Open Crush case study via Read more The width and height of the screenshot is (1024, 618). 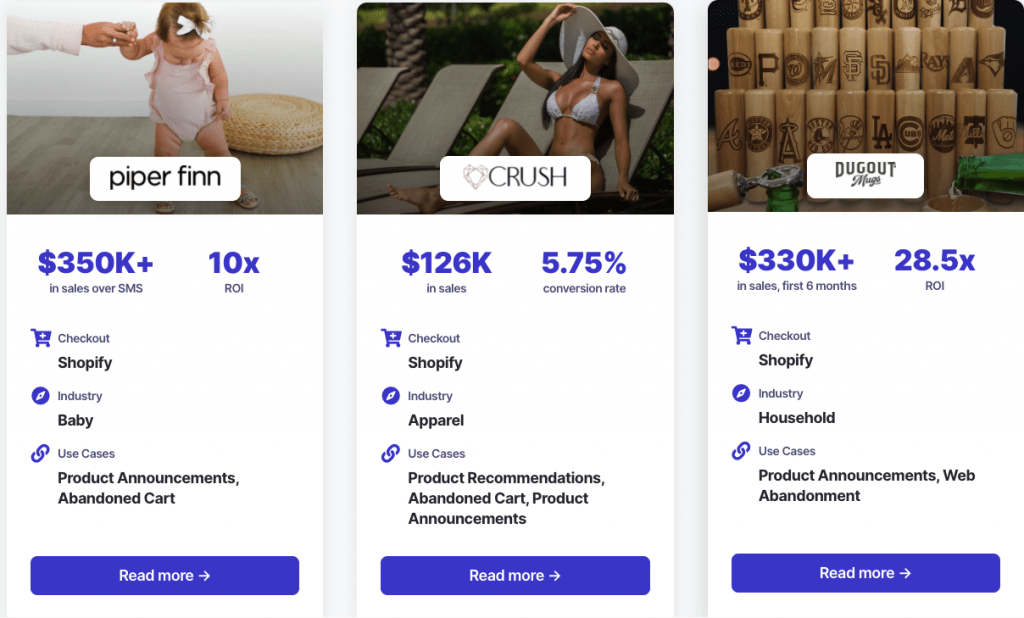(x=515, y=576)
